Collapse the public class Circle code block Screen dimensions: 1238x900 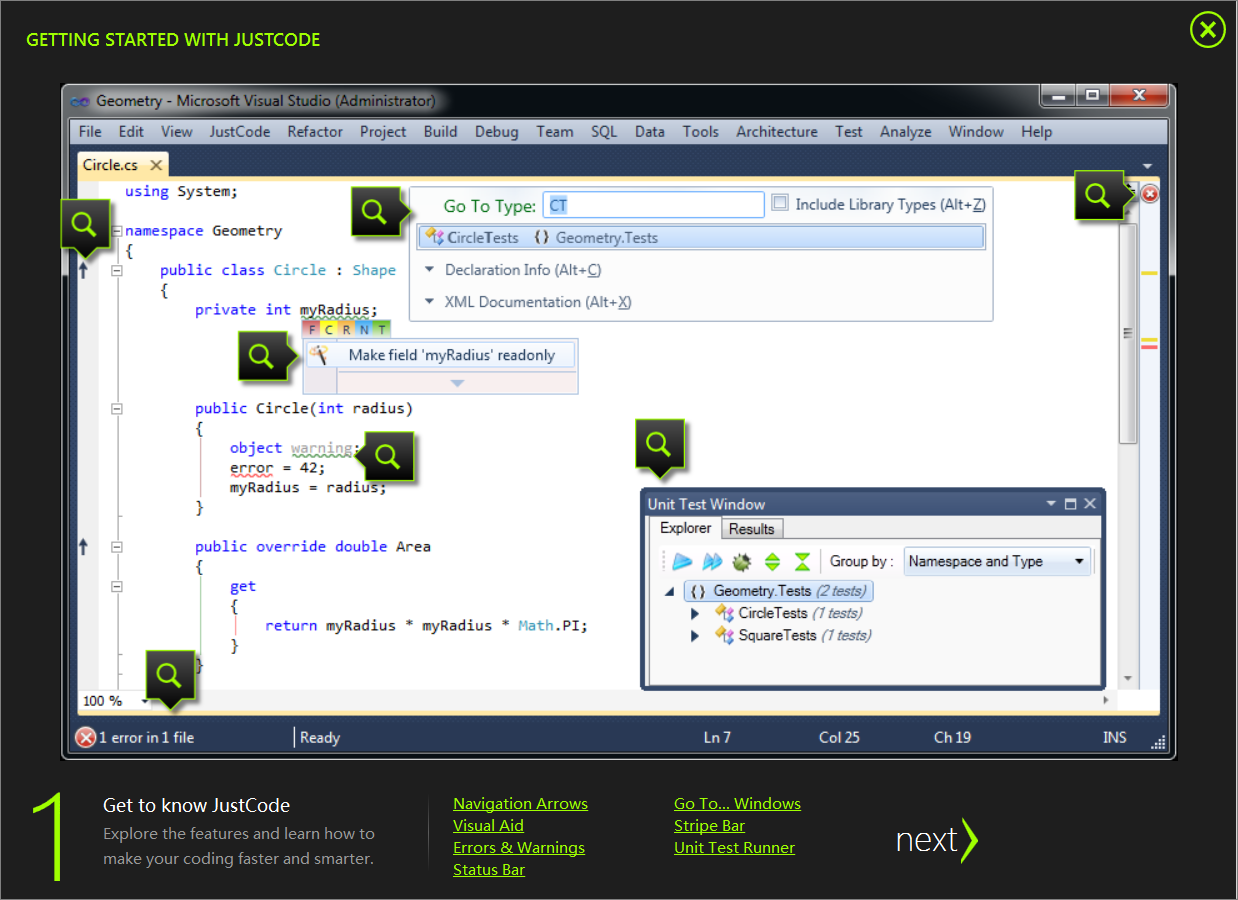pyautogui.click(x=117, y=270)
